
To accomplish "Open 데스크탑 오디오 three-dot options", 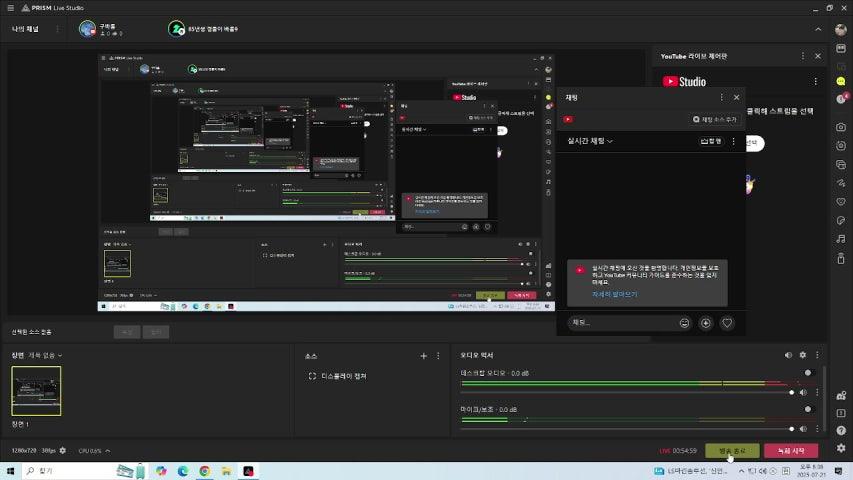I will pos(817,392).
